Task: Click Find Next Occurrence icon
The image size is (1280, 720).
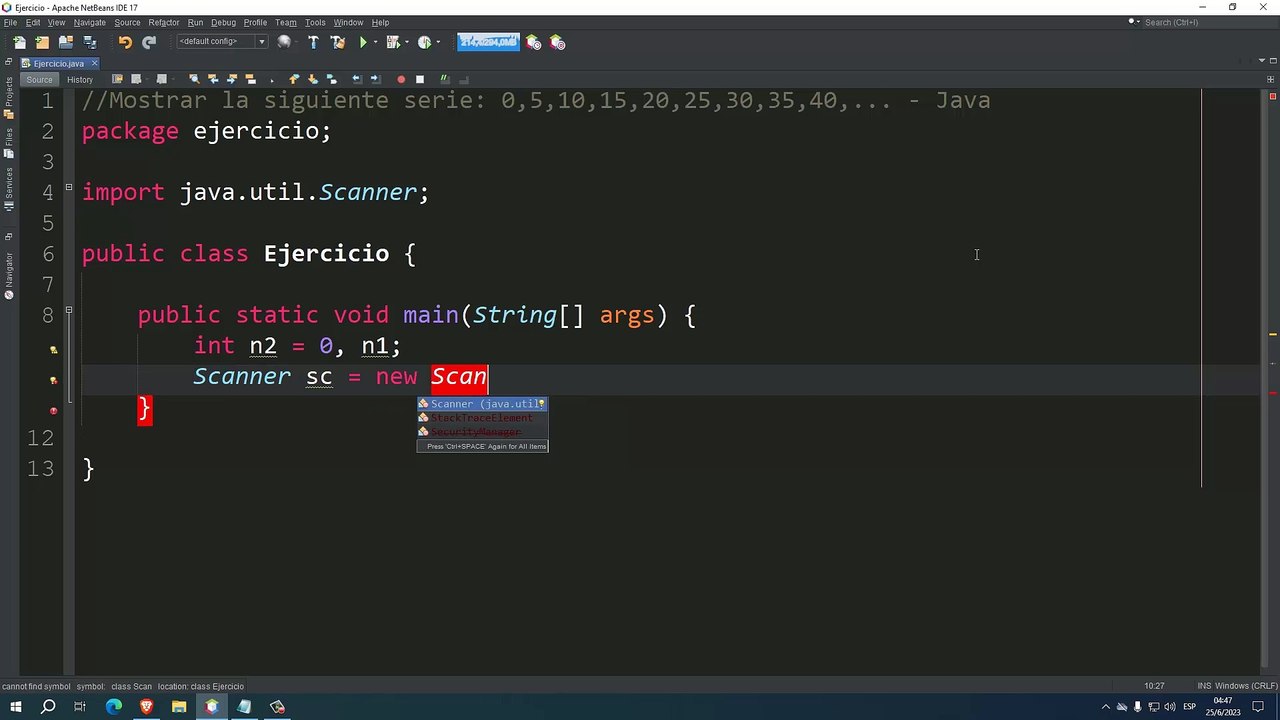Action: 232,79
